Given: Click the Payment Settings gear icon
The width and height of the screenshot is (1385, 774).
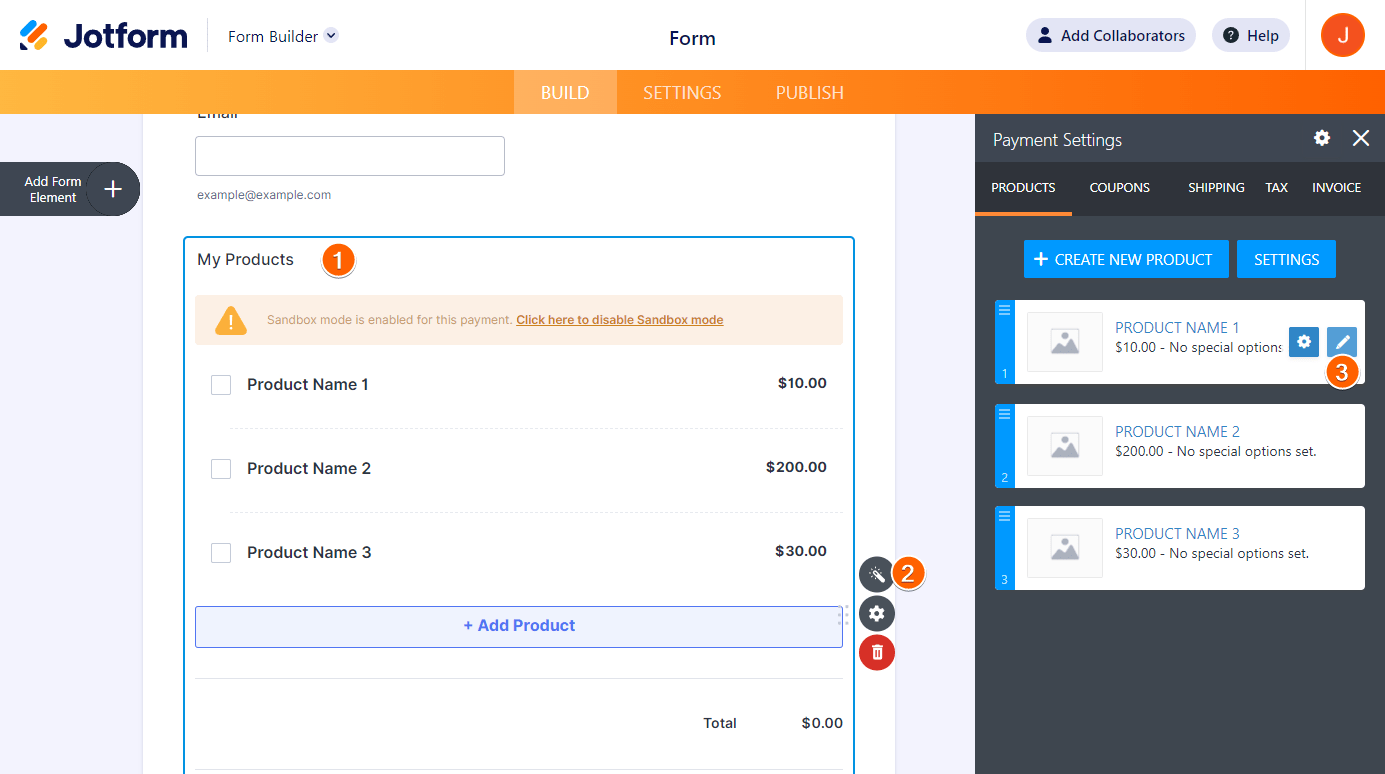Looking at the screenshot, I should point(1322,138).
